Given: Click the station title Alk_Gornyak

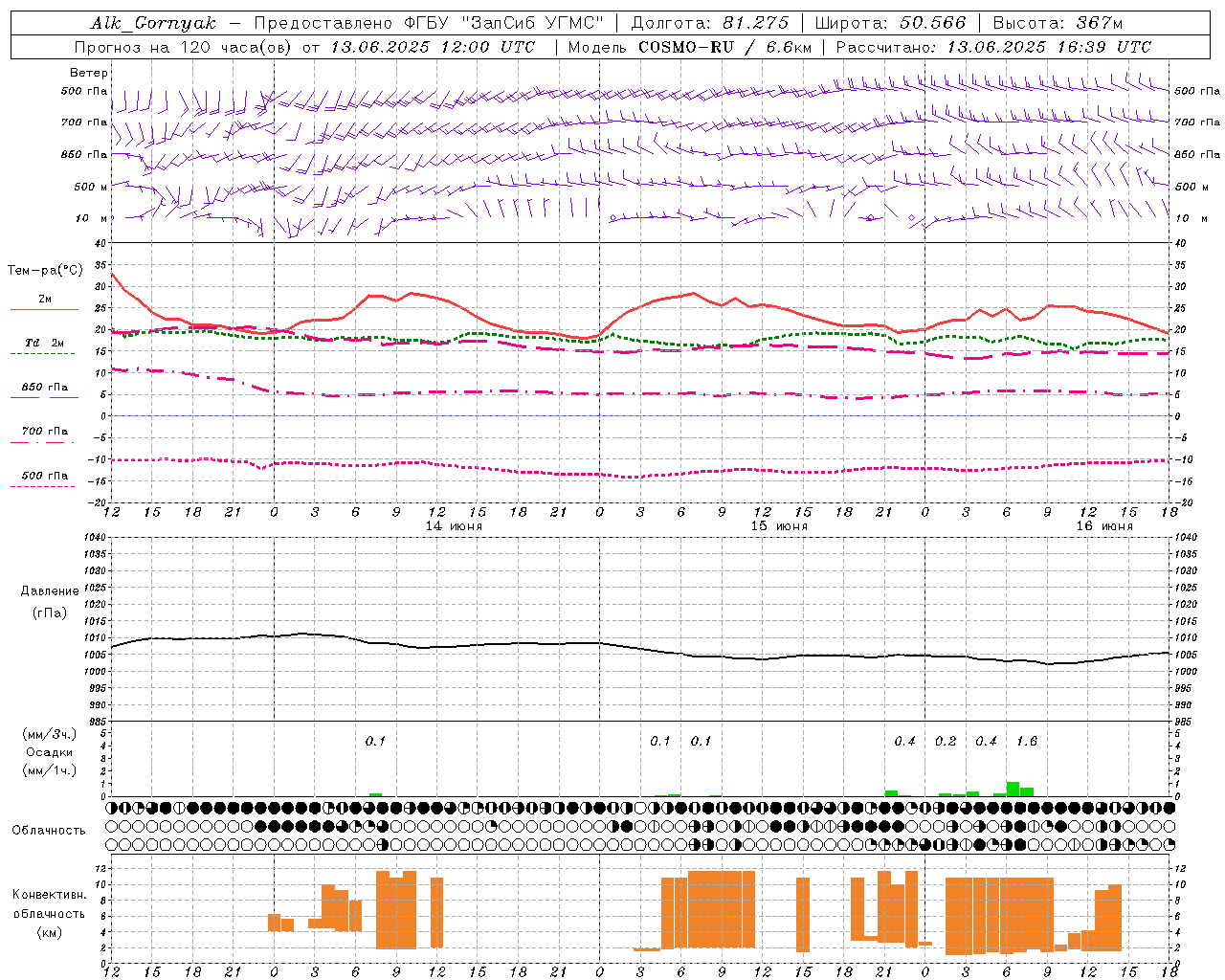Looking at the screenshot, I should [x=153, y=23].
